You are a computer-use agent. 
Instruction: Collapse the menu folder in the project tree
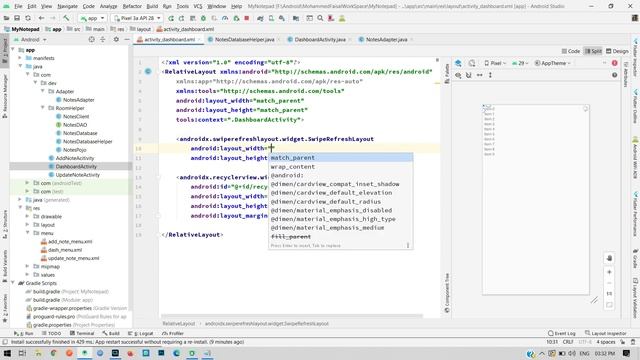pyautogui.click(x=28, y=233)
